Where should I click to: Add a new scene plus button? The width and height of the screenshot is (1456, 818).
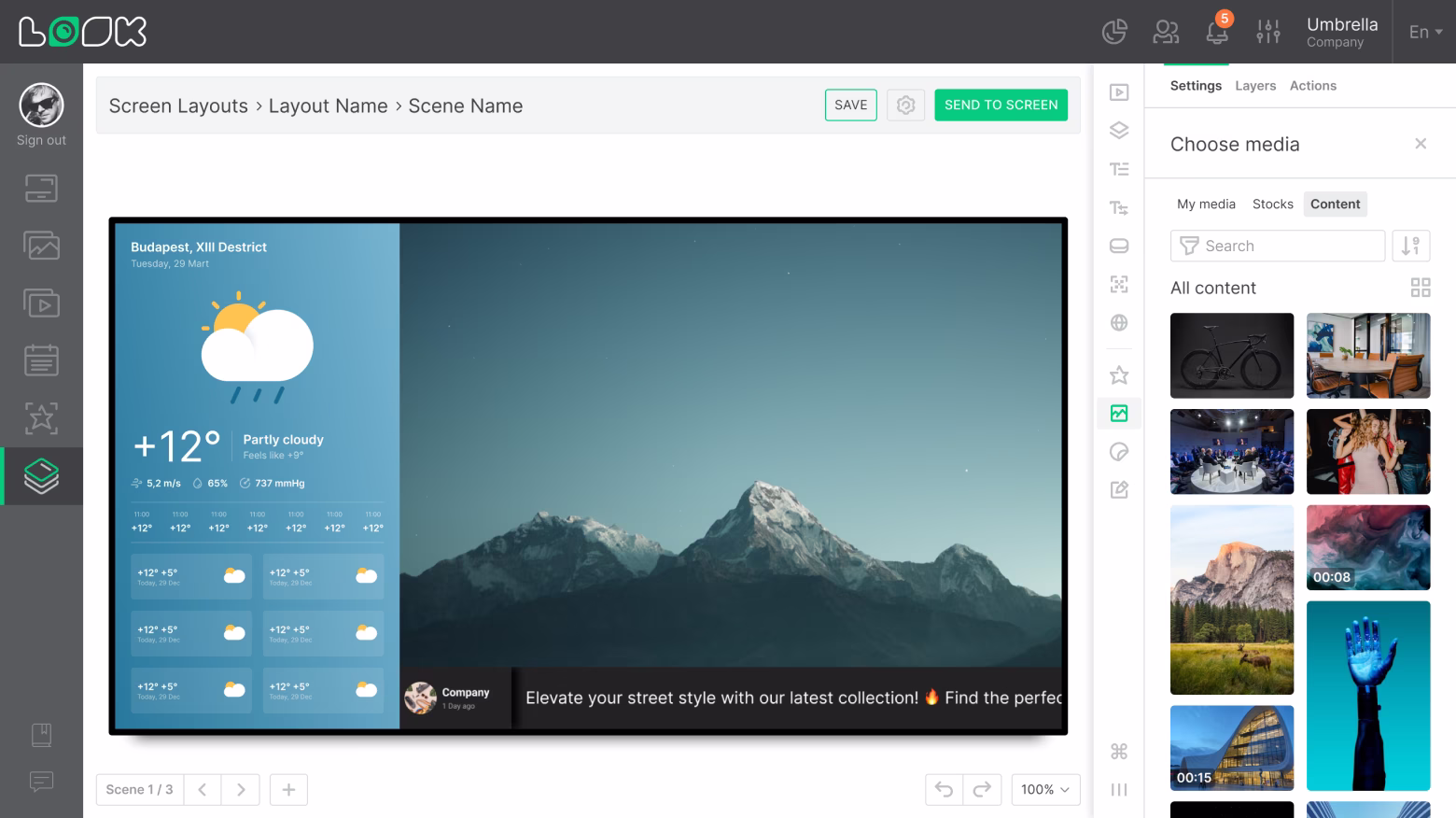(x=288, y=790)
